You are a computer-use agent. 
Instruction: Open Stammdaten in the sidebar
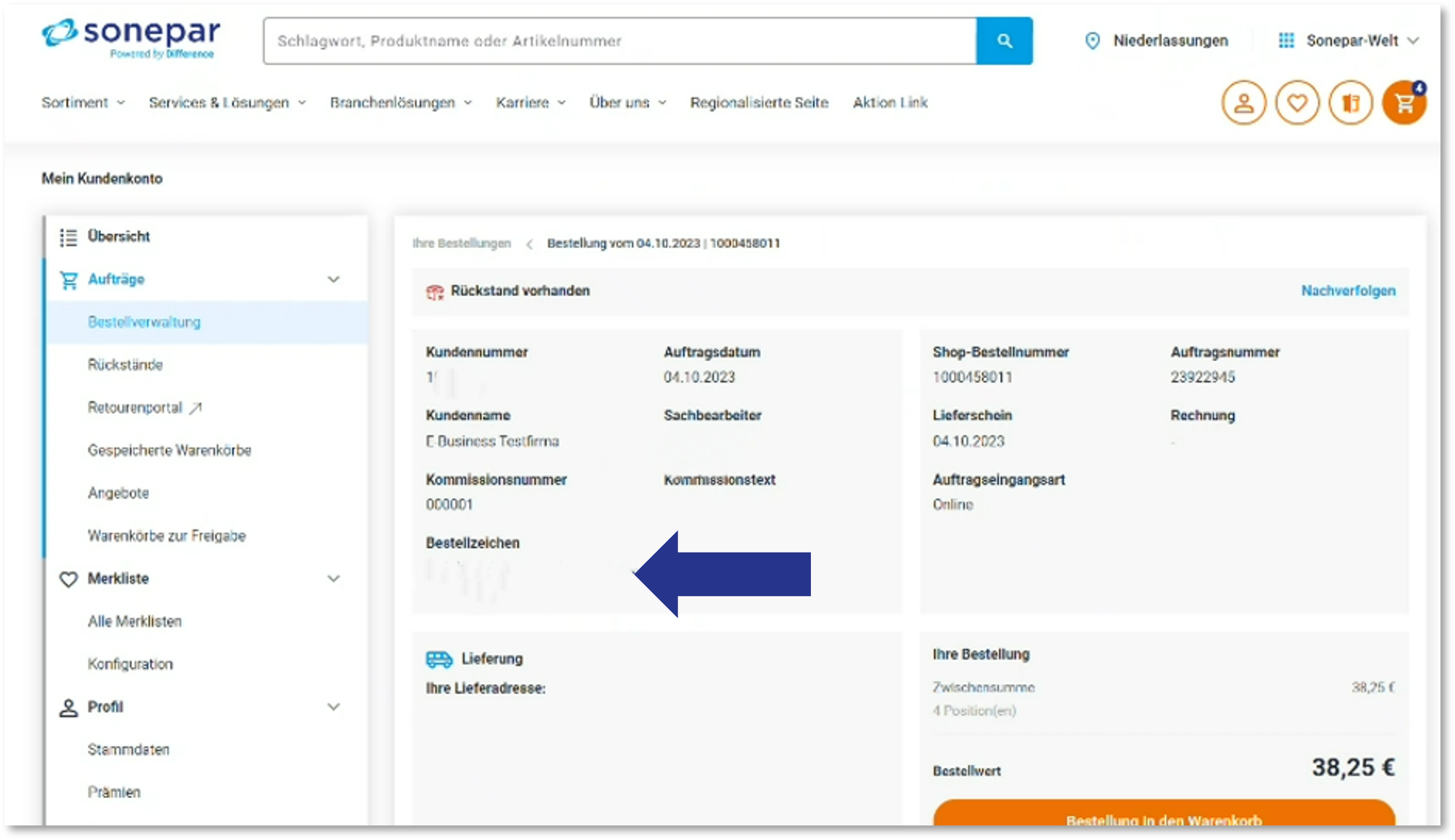(129, 750)
